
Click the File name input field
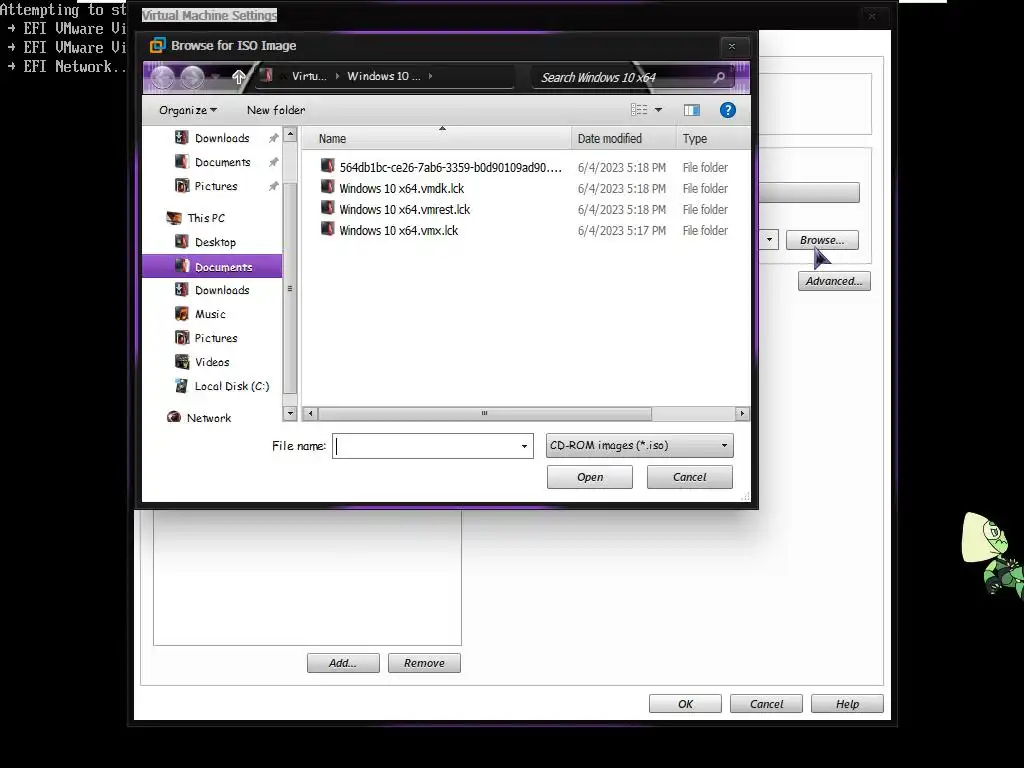point(424,446)
